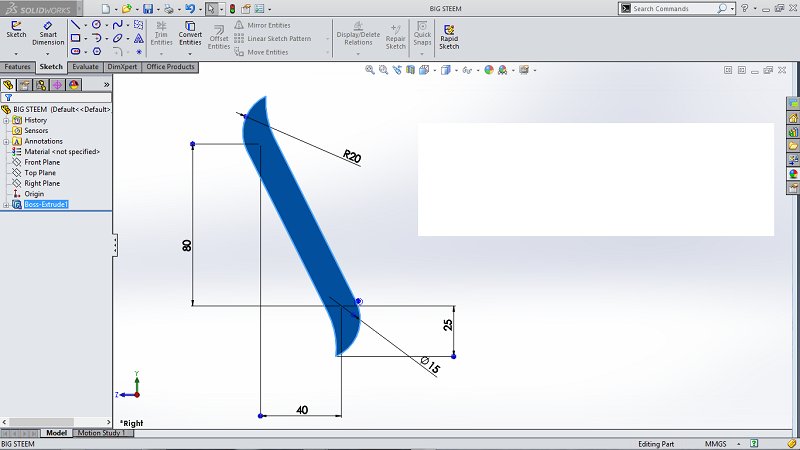The height and width of the screenshot is (450, 800).
Task: Click the Convert Entities tool
Action: (190, 33)
